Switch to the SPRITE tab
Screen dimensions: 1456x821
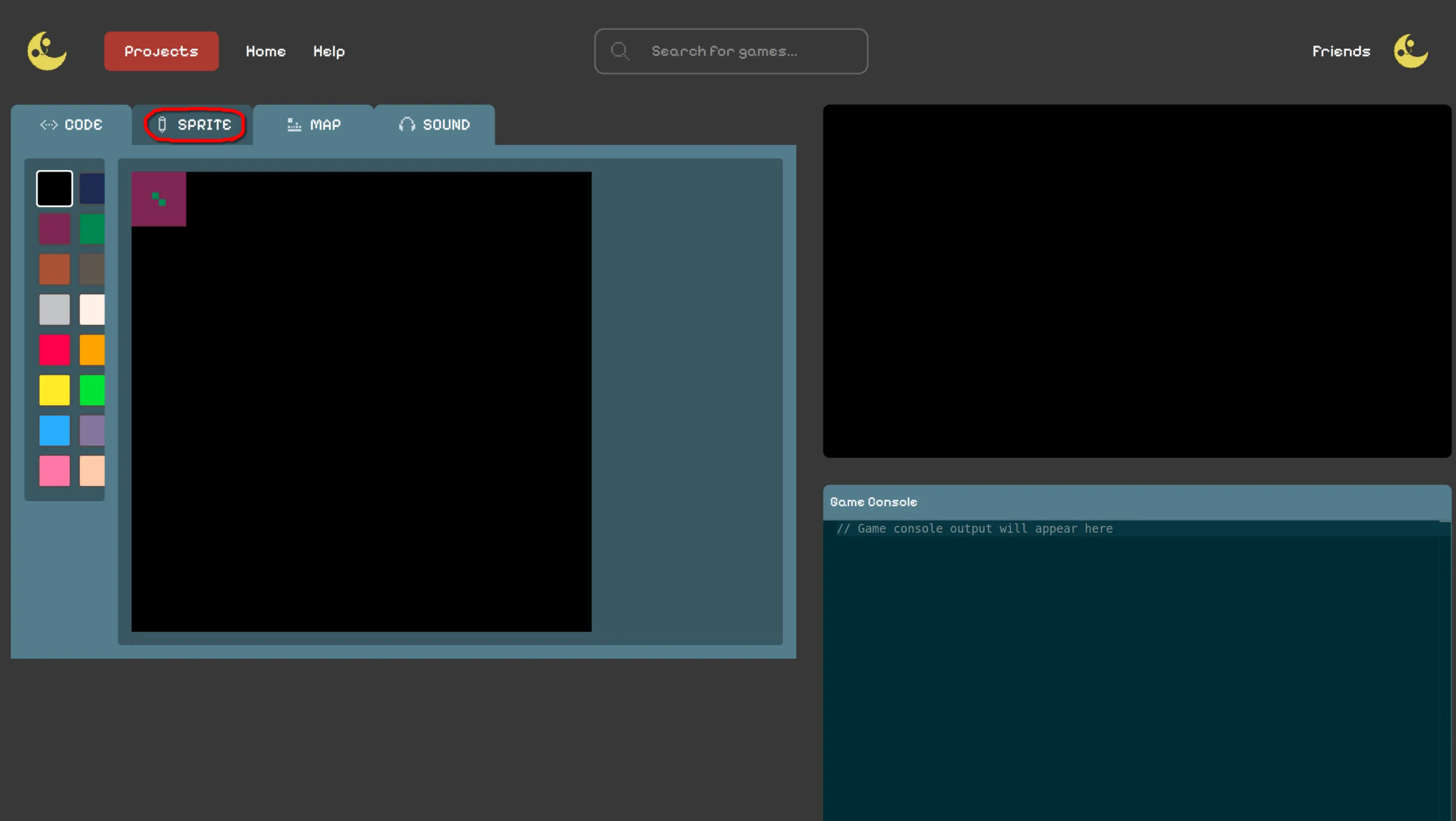(x=192, y=124)
